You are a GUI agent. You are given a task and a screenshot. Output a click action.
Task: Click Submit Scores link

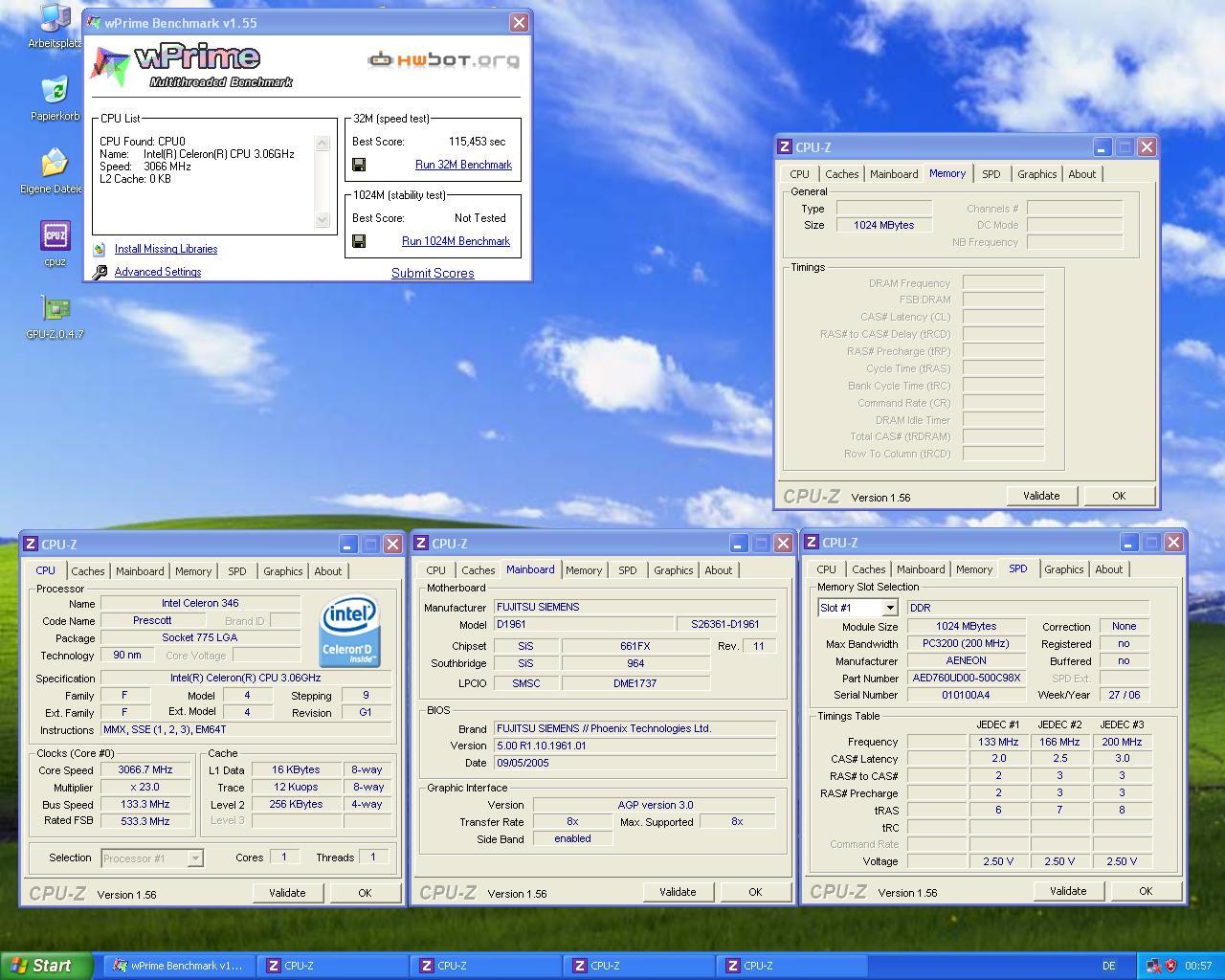pos(433,273)
